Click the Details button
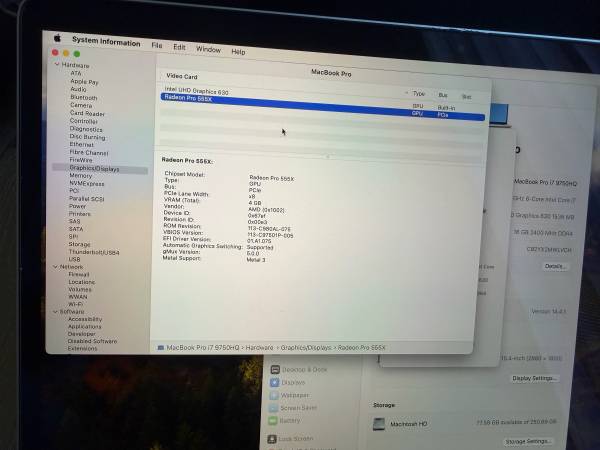This screenshot has width=600, height=450. pos(555,266)
